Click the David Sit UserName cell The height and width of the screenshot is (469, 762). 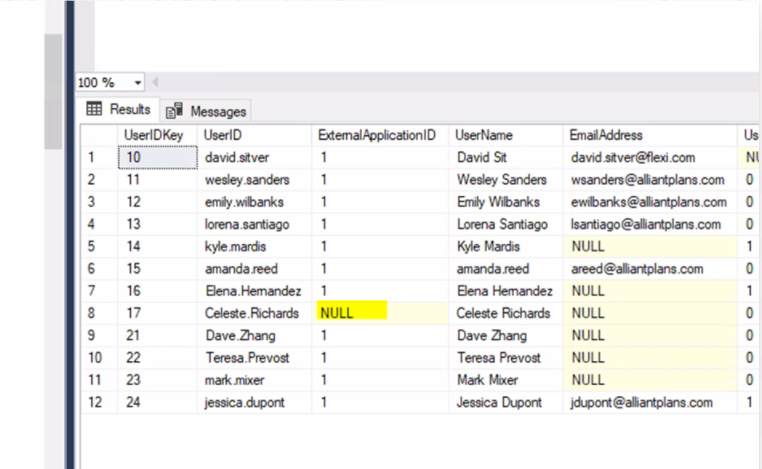coord(506,157)
